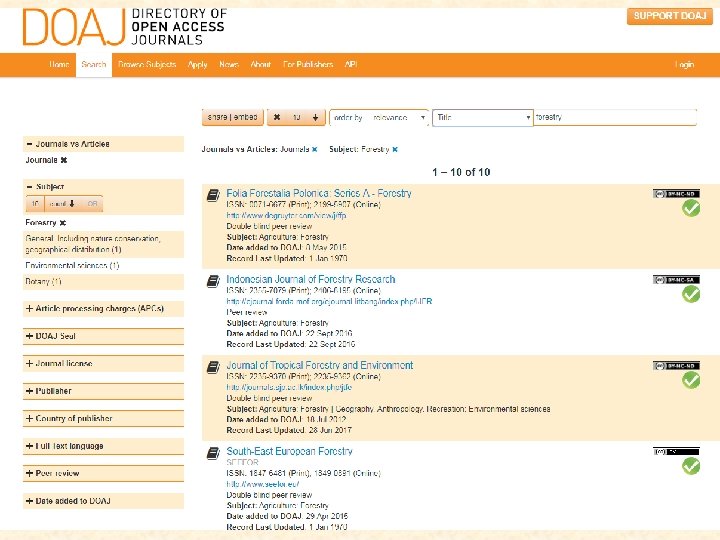Visit the www.degruyter.com journal URL

point(286,215)
